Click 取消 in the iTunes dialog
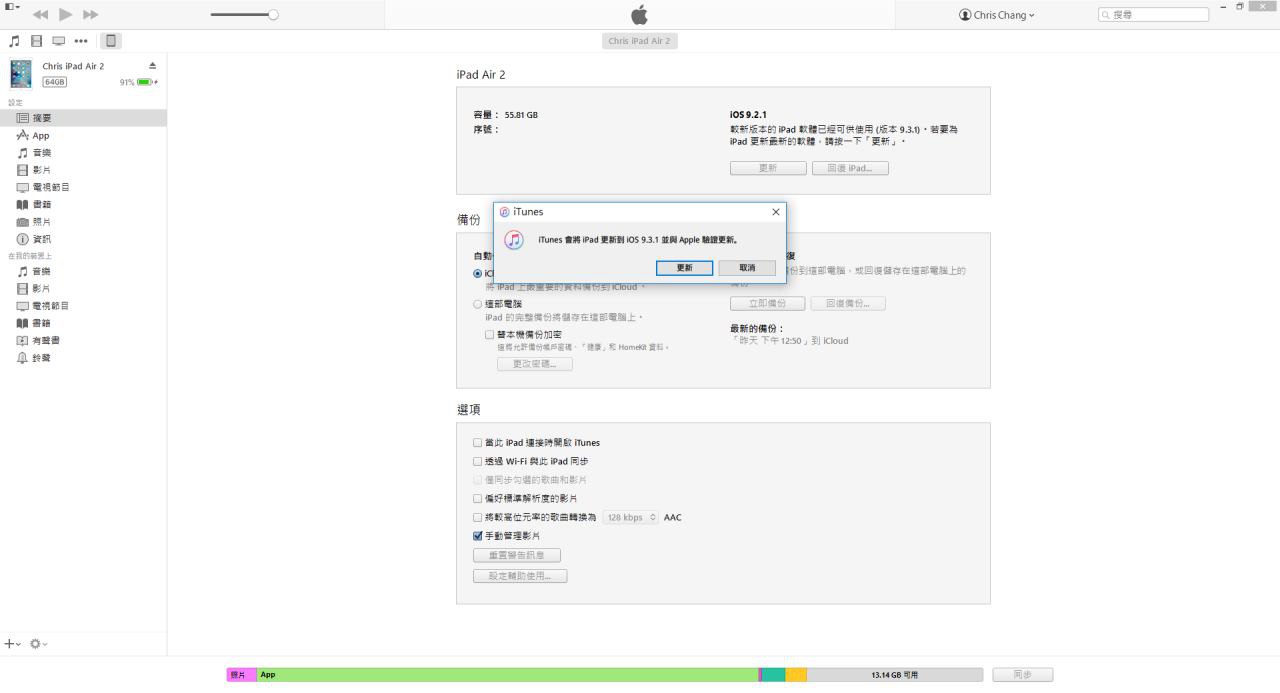The image size is (1280, 693). click(x=747, y=268)
